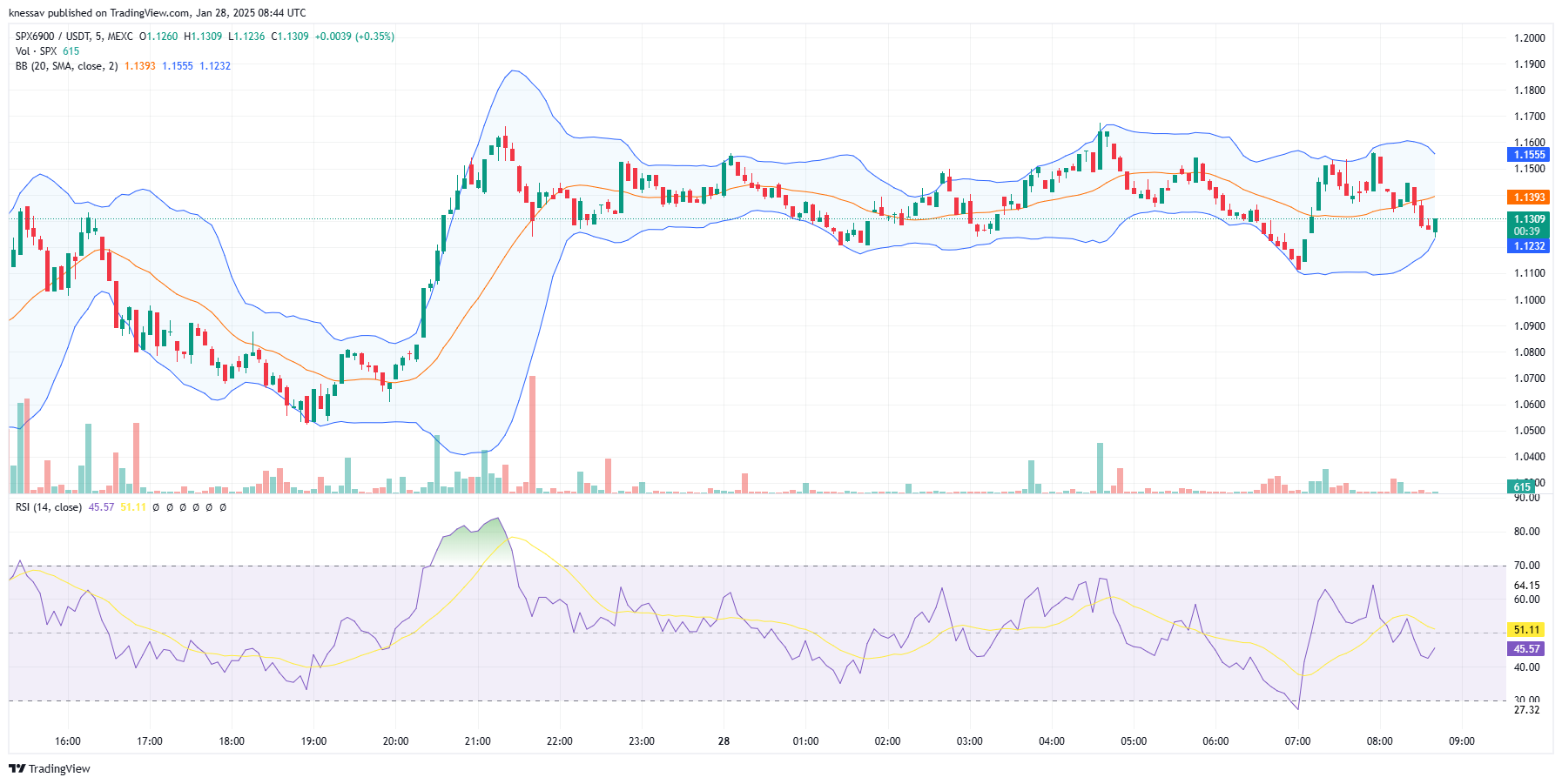Click the BB upper value 1.1555 in legend

(178, 66)
